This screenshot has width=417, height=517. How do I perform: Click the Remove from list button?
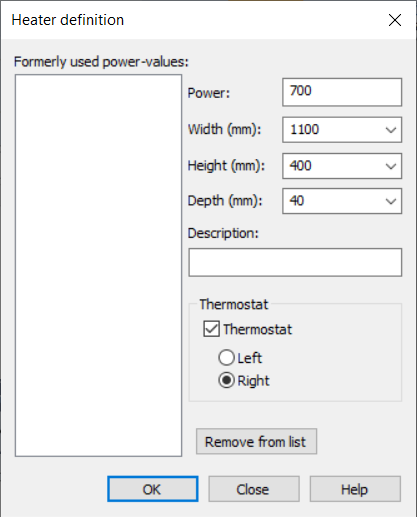[256, 441]
